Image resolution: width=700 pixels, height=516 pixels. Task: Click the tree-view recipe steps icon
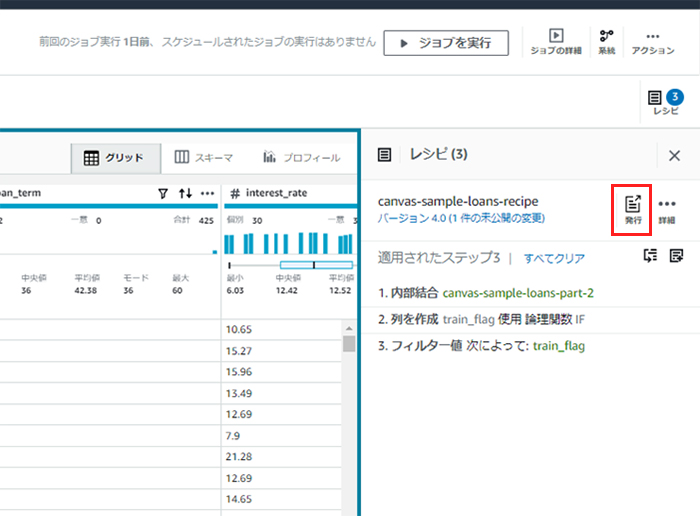tap(650, 256)
